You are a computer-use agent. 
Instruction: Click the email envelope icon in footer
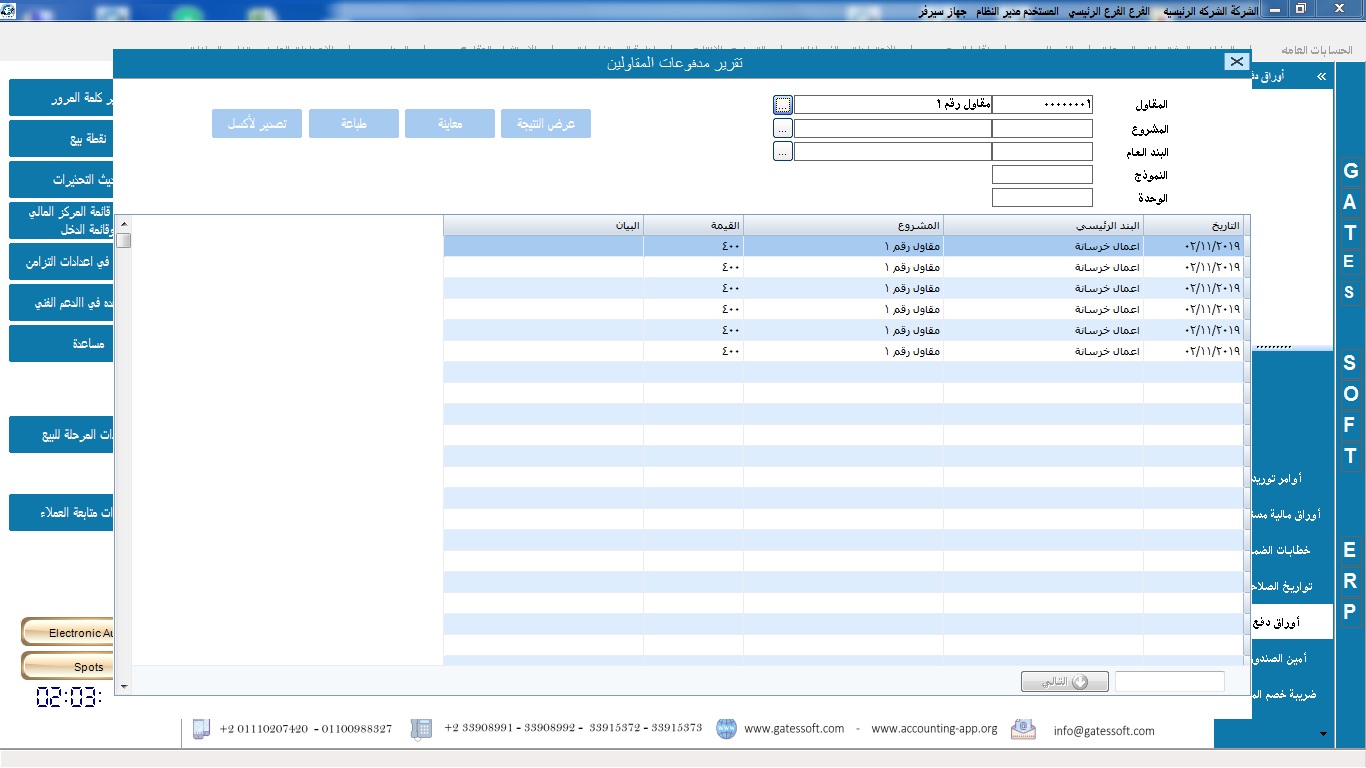point(1022,730)
